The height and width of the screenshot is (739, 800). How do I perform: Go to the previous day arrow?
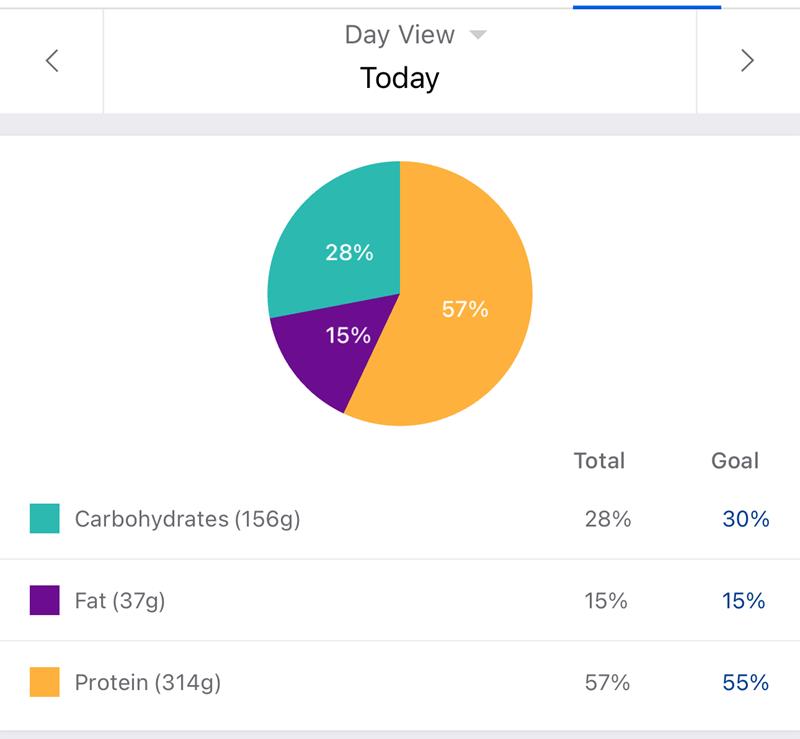click(52, 61)
